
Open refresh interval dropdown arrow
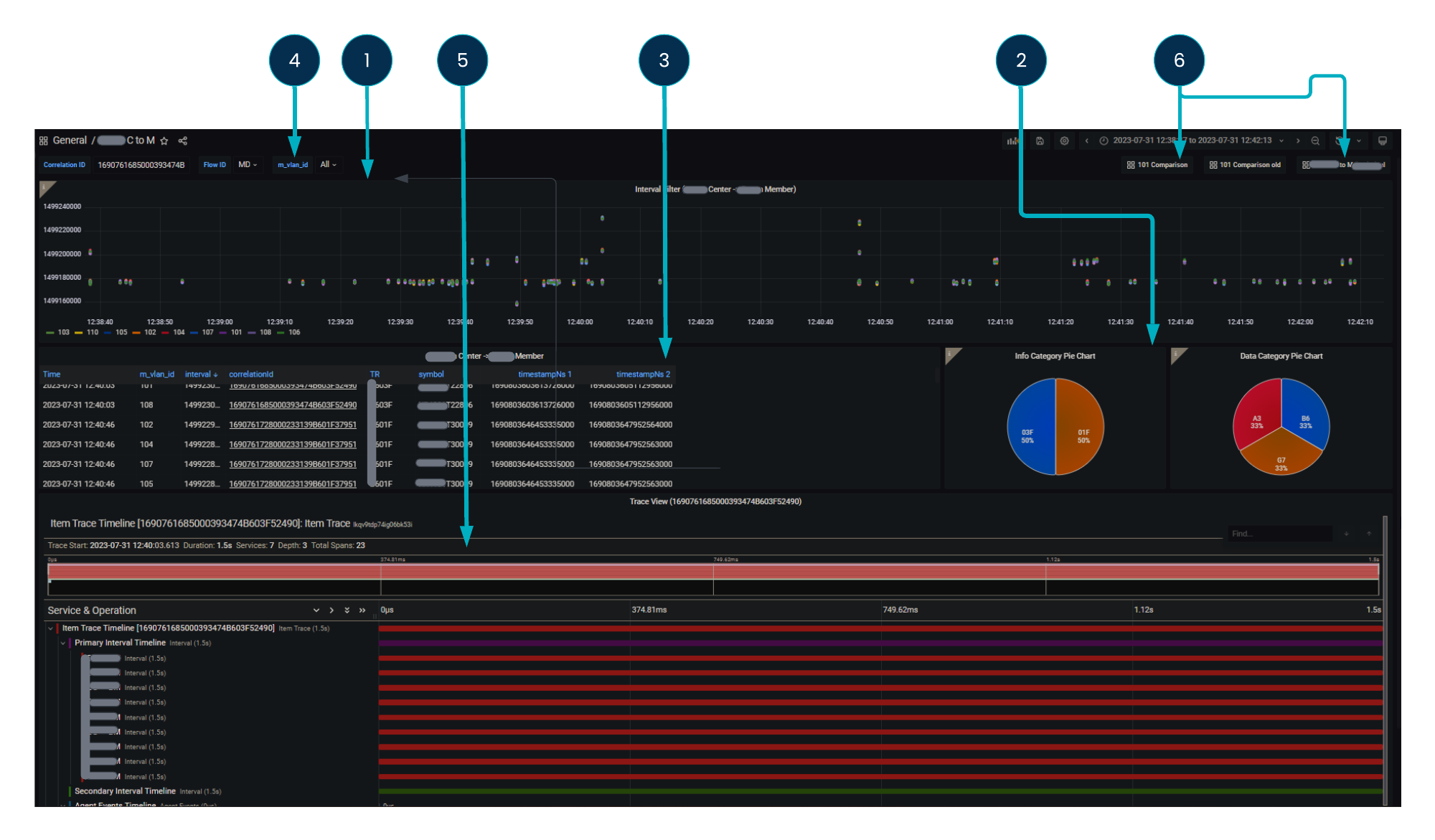click(x=1359, y=141)
